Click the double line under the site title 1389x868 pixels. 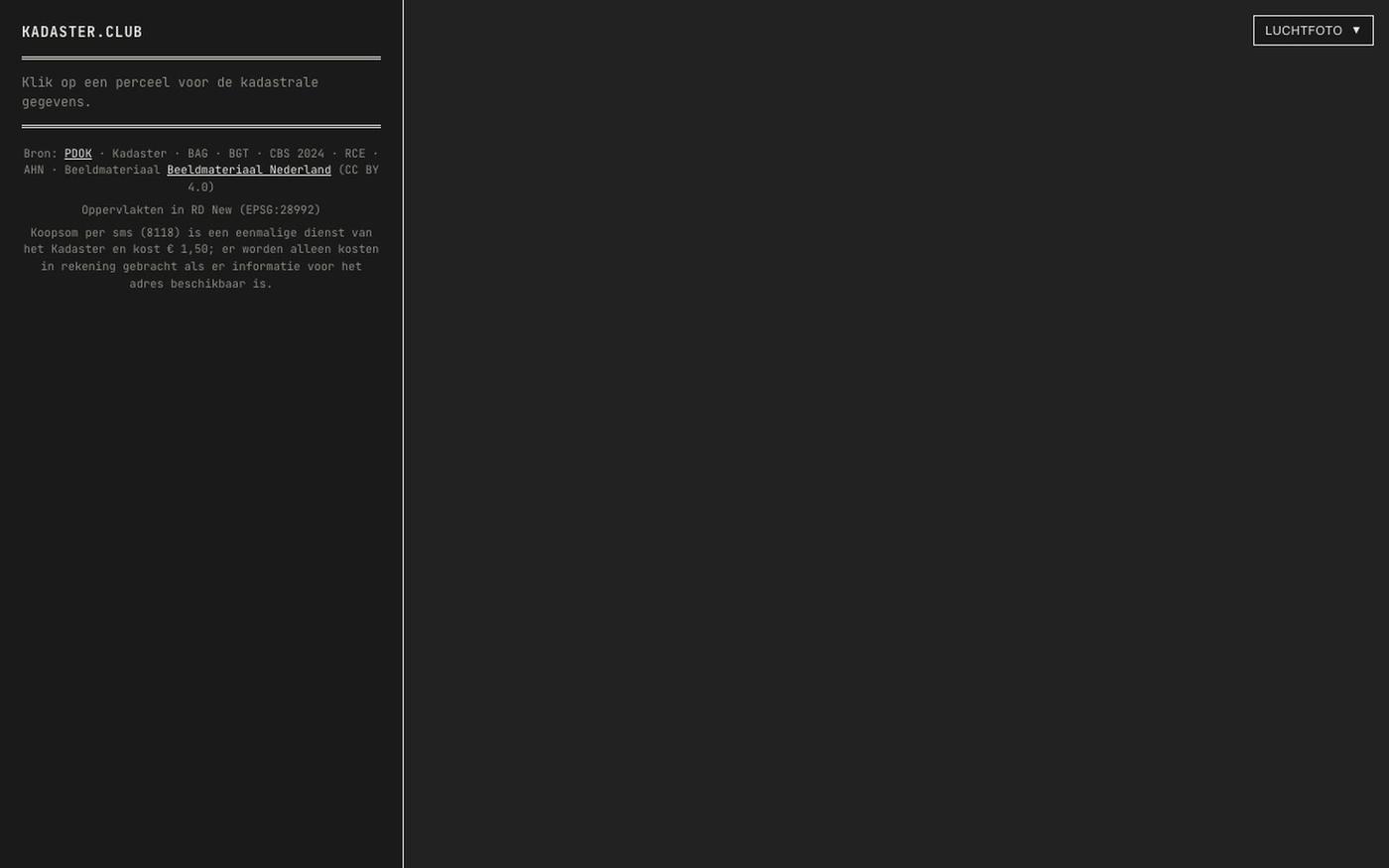201,58
